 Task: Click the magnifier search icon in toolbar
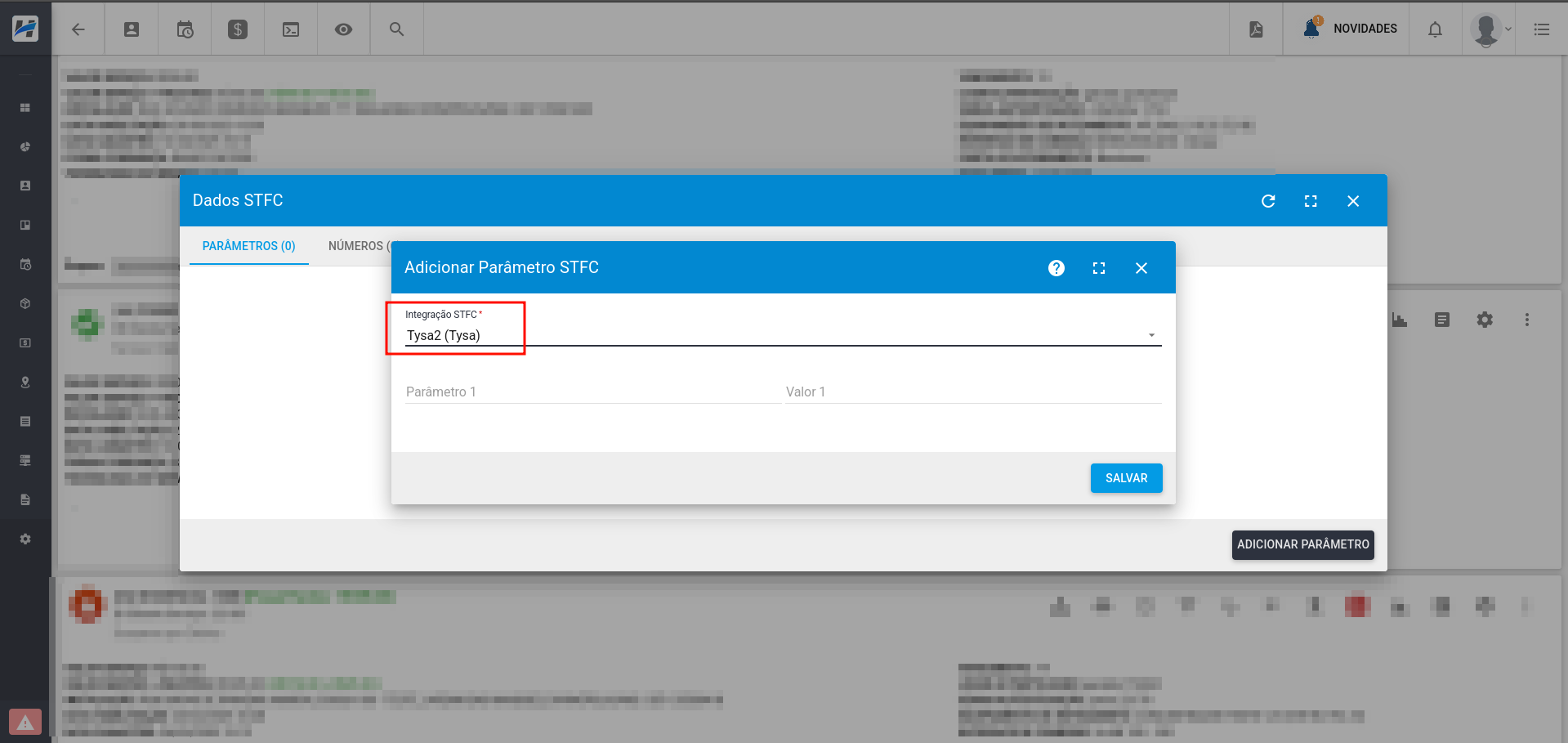(x=396, y=29)
